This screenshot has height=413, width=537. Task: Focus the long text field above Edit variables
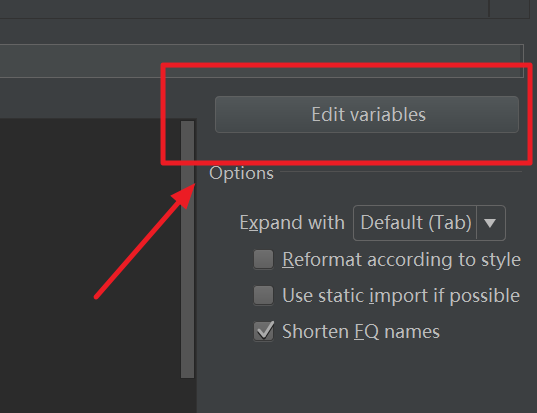[262, 61]
